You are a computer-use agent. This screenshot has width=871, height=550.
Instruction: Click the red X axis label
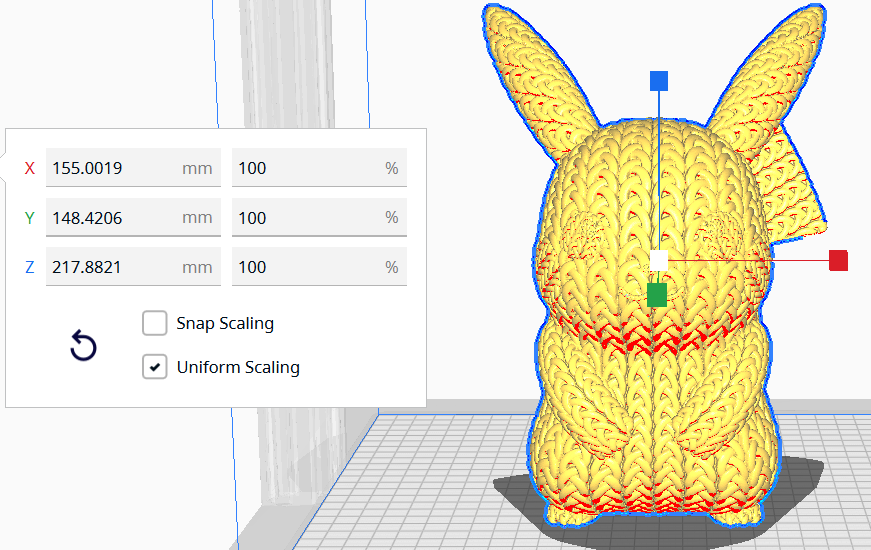30,168
